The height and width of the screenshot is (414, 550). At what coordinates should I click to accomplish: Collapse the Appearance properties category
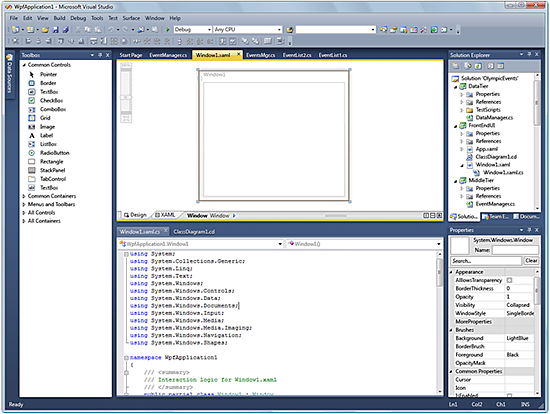pos(451,272)
